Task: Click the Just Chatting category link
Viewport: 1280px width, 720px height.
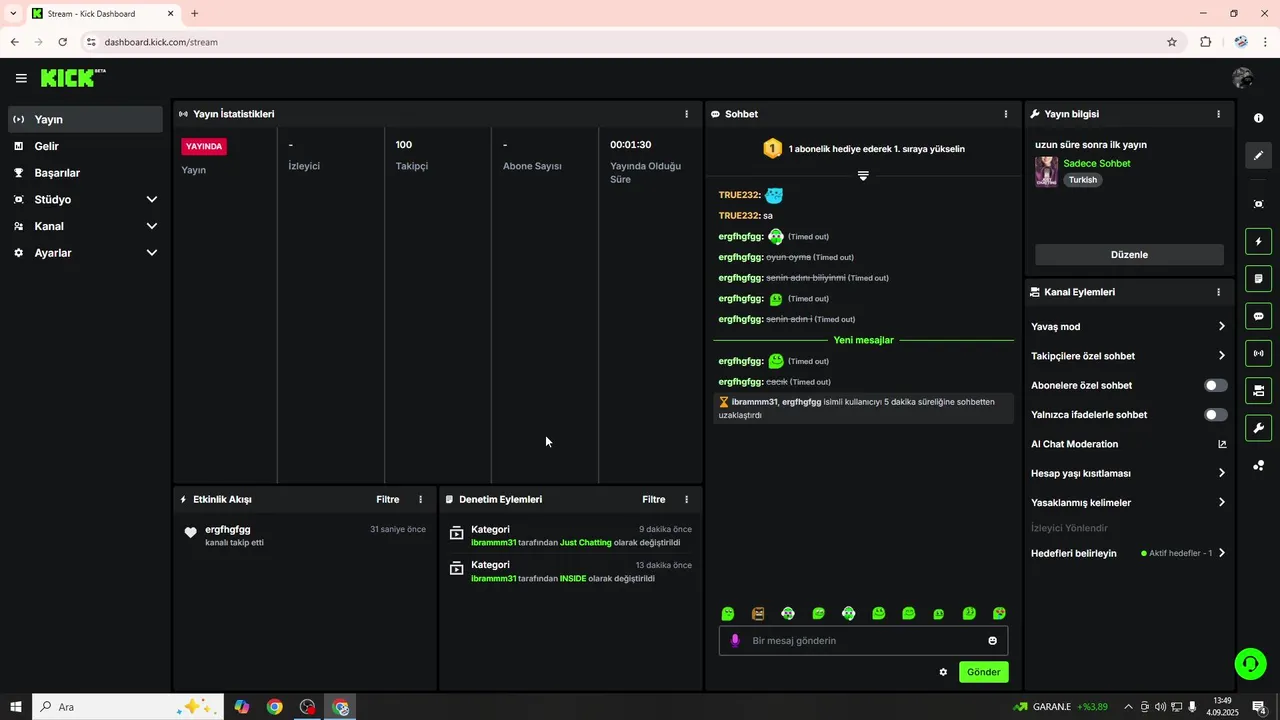Action: [x=585, y=543]
